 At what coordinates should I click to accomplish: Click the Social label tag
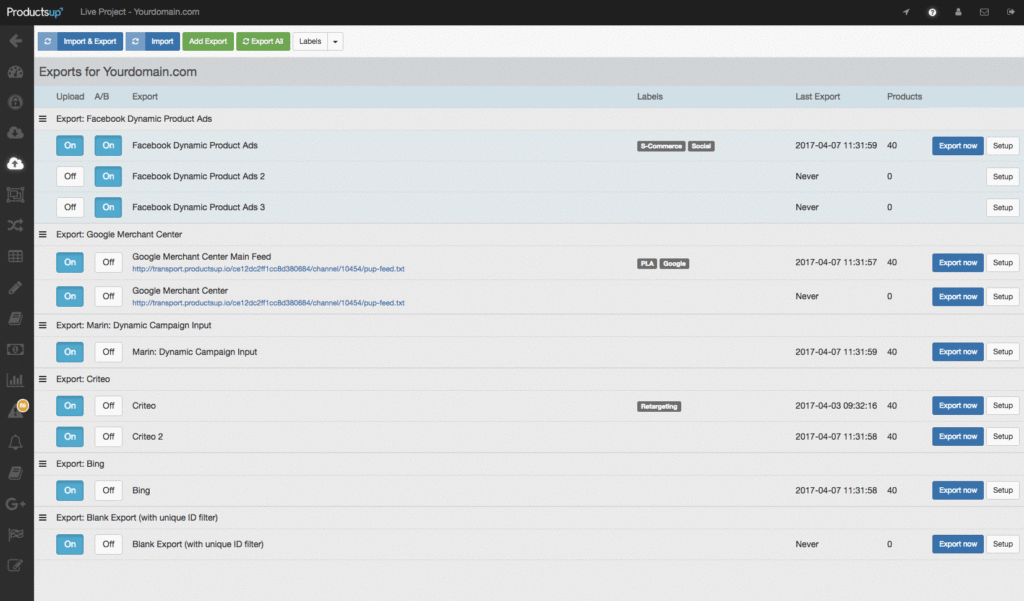[x=701, y=146]
